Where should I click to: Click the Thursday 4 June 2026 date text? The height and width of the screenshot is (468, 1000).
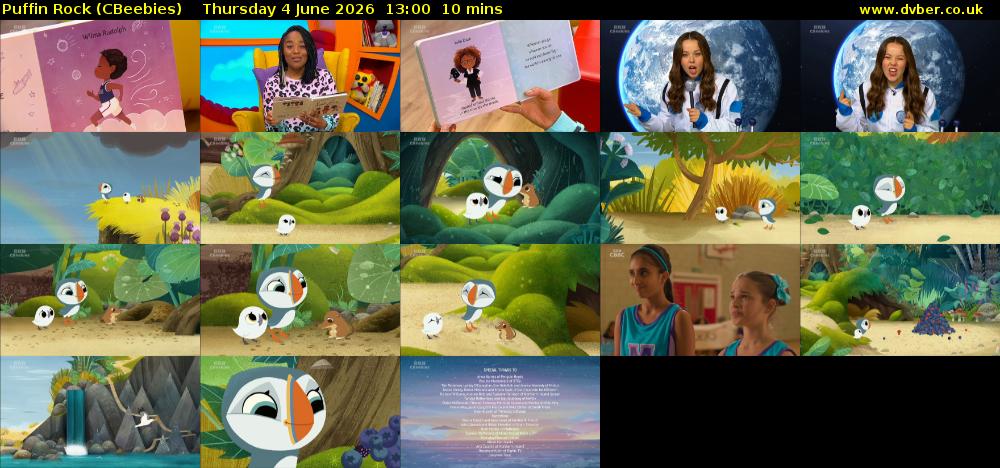click(290, 10)
